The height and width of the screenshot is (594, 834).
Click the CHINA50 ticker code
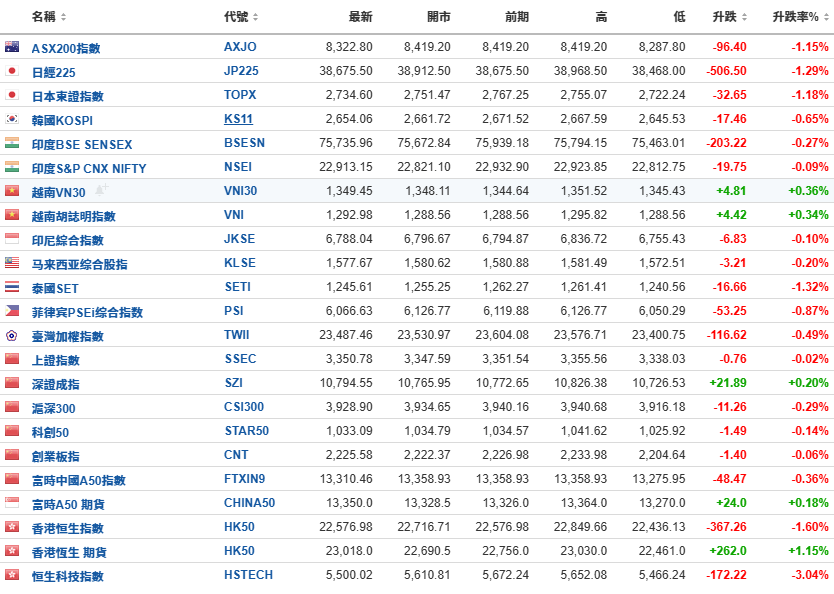(x=249, y=503)
